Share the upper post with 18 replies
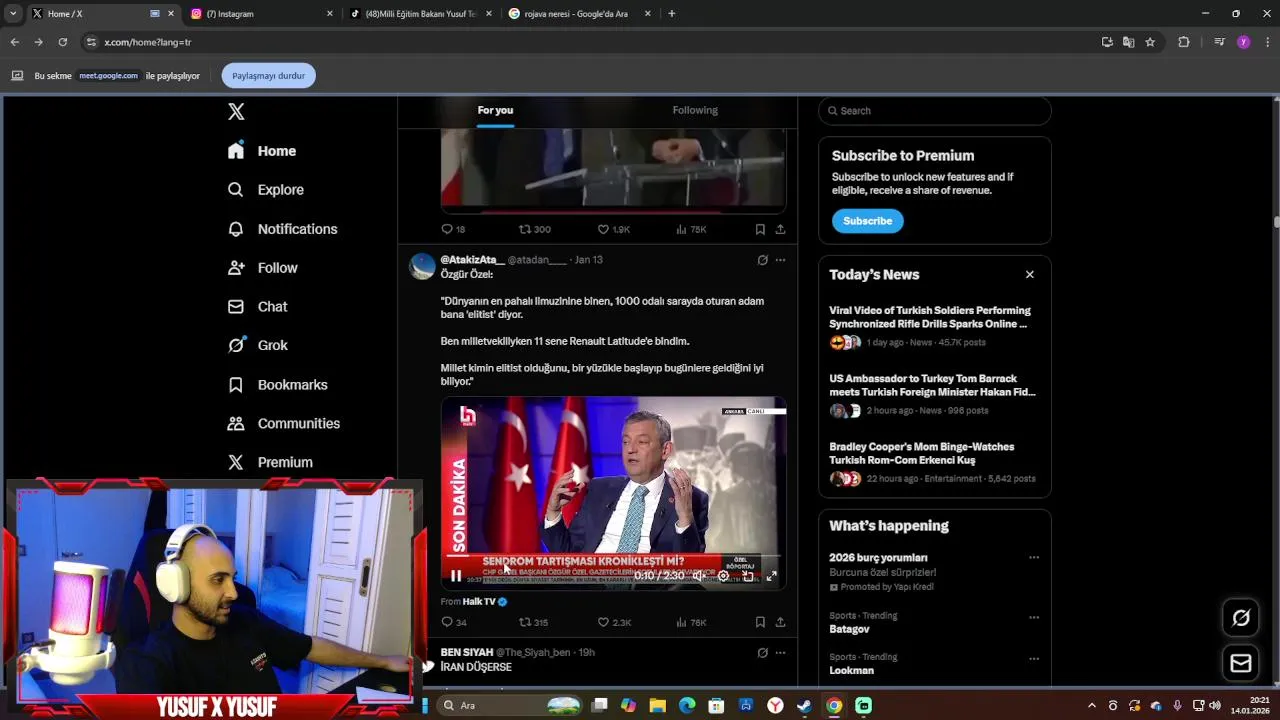The height and width of the screenshot is (720, 1280). click(780, 229)
